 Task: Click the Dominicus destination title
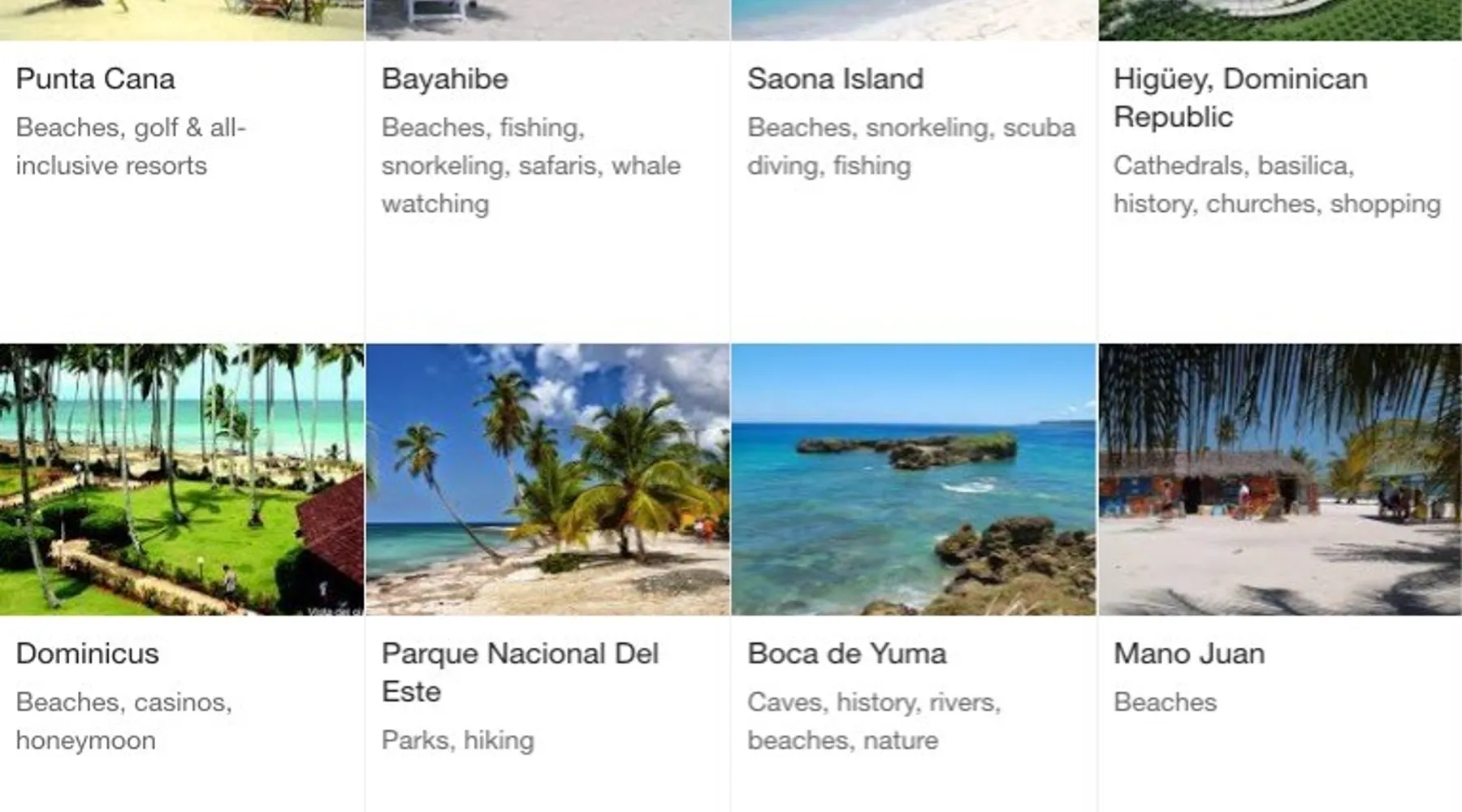coord(87,654)
